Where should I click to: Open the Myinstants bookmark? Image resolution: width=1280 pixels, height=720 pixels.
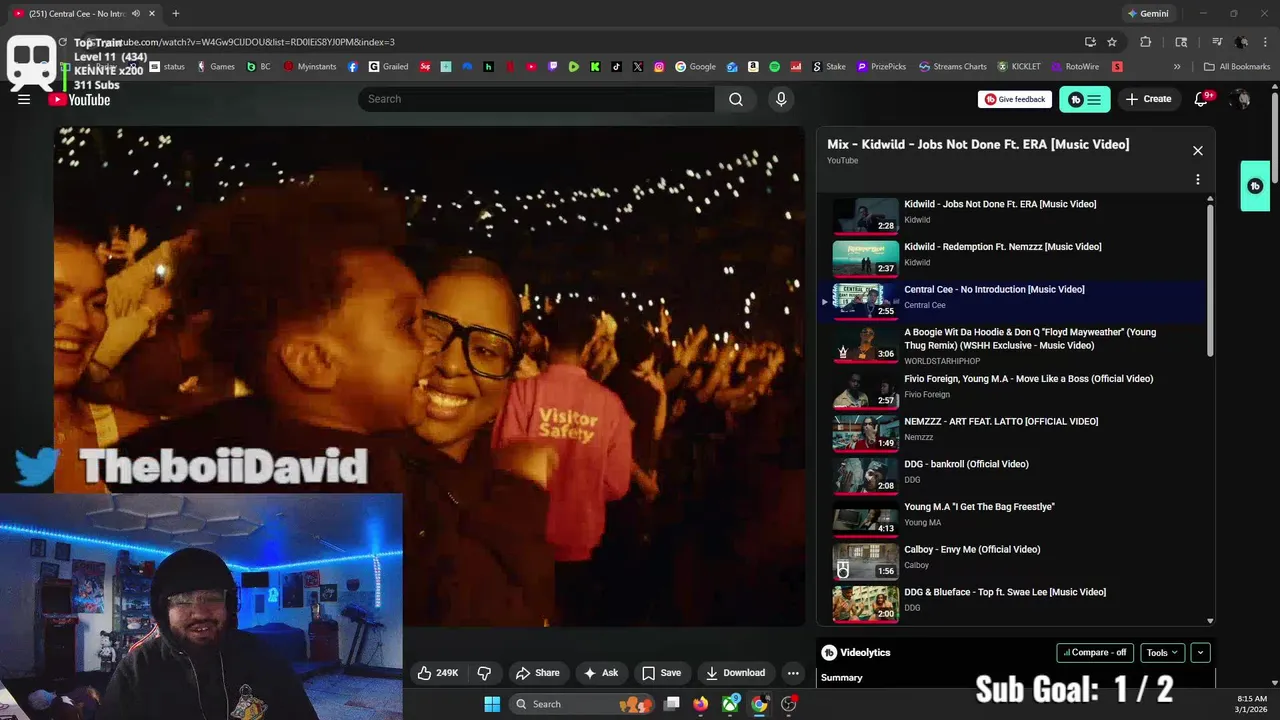[x=310, y=67]
